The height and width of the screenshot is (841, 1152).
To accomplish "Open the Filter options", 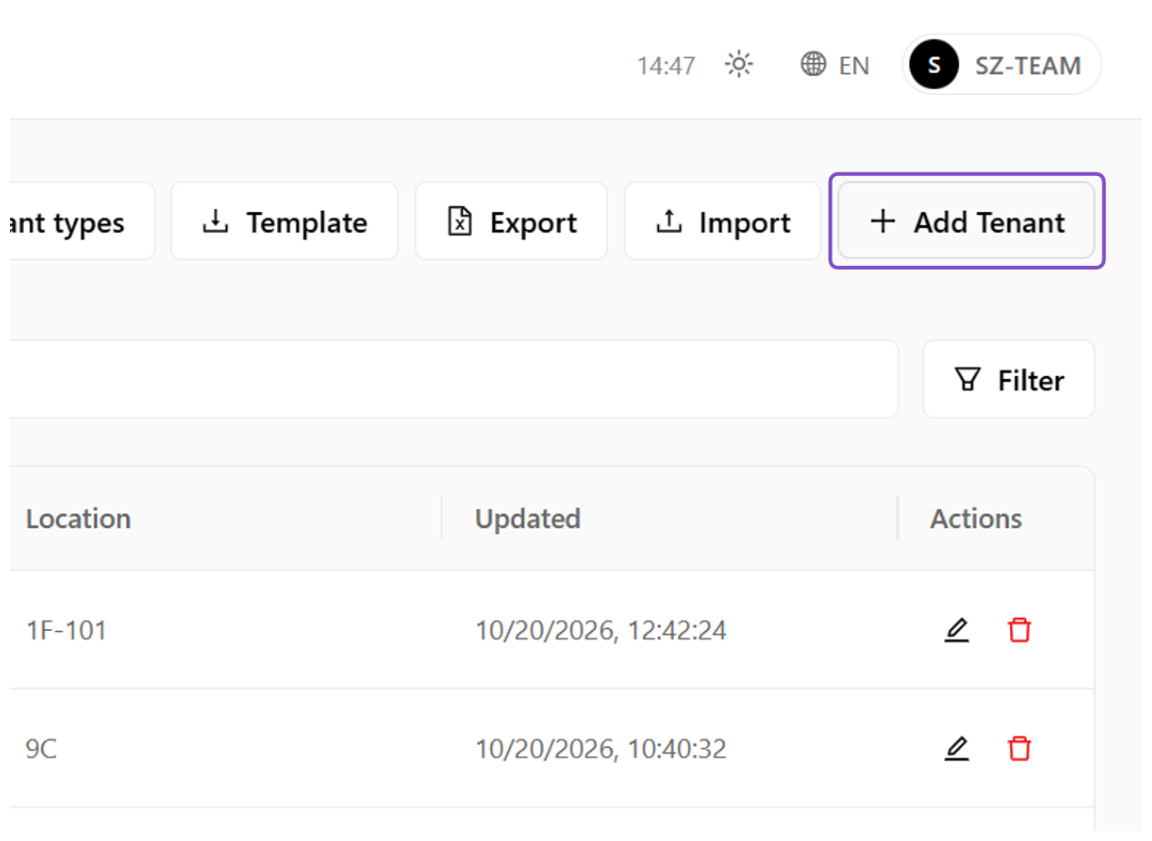I will pos(1009,380).
